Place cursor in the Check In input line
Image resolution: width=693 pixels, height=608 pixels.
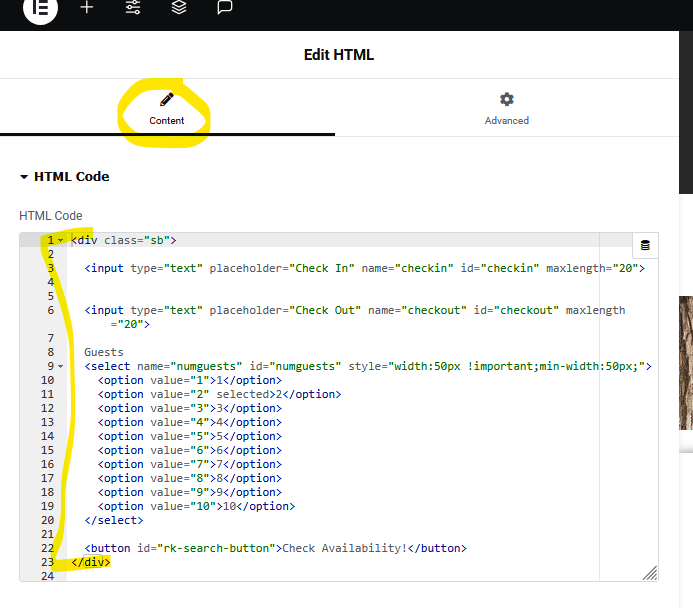click(360, 268)
